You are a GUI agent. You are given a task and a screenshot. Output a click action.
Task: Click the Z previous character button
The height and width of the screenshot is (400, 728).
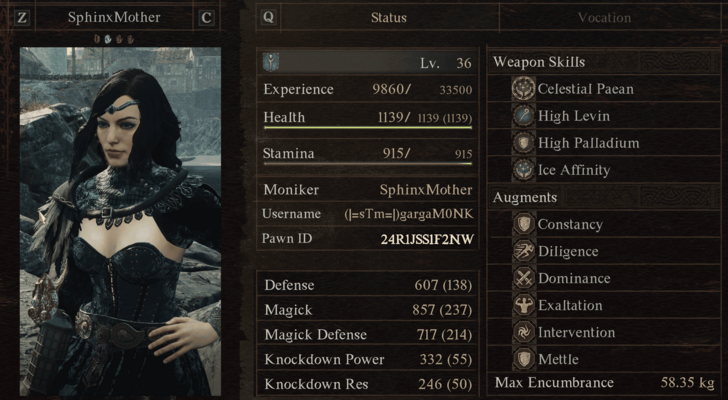pyautogui.click(x=22, y=18)
